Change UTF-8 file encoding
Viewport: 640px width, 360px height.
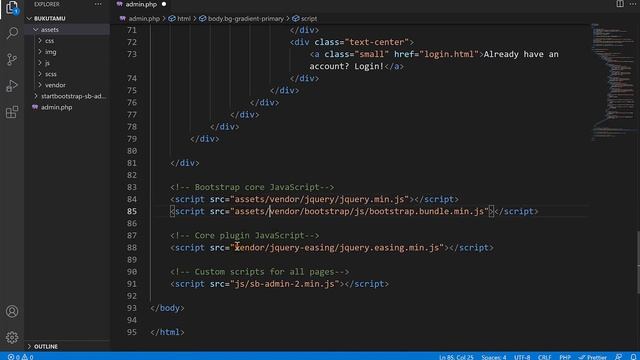pyautogui.click(x=522, y=357)
